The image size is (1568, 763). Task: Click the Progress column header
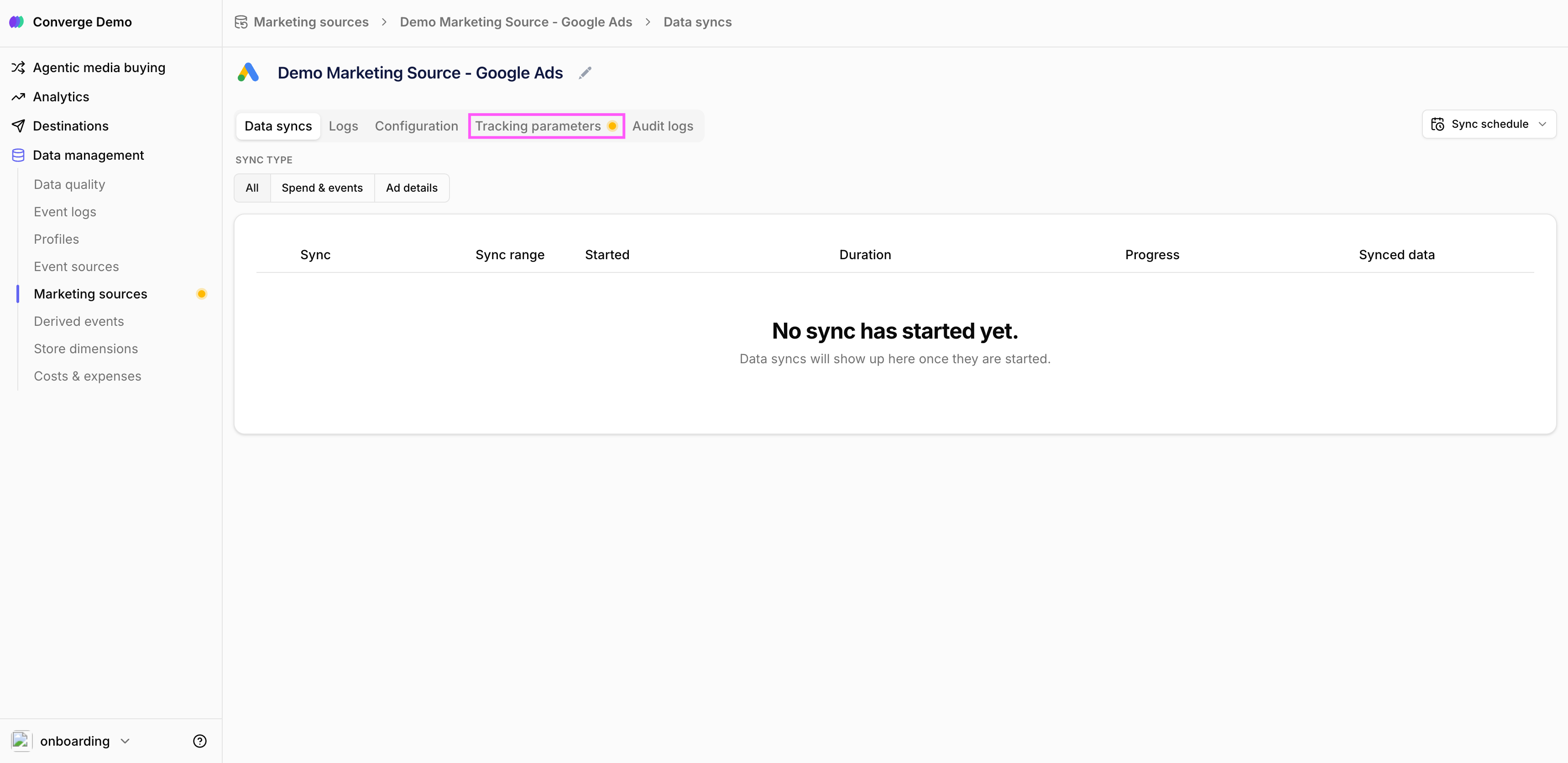(x=1152, y=255)
